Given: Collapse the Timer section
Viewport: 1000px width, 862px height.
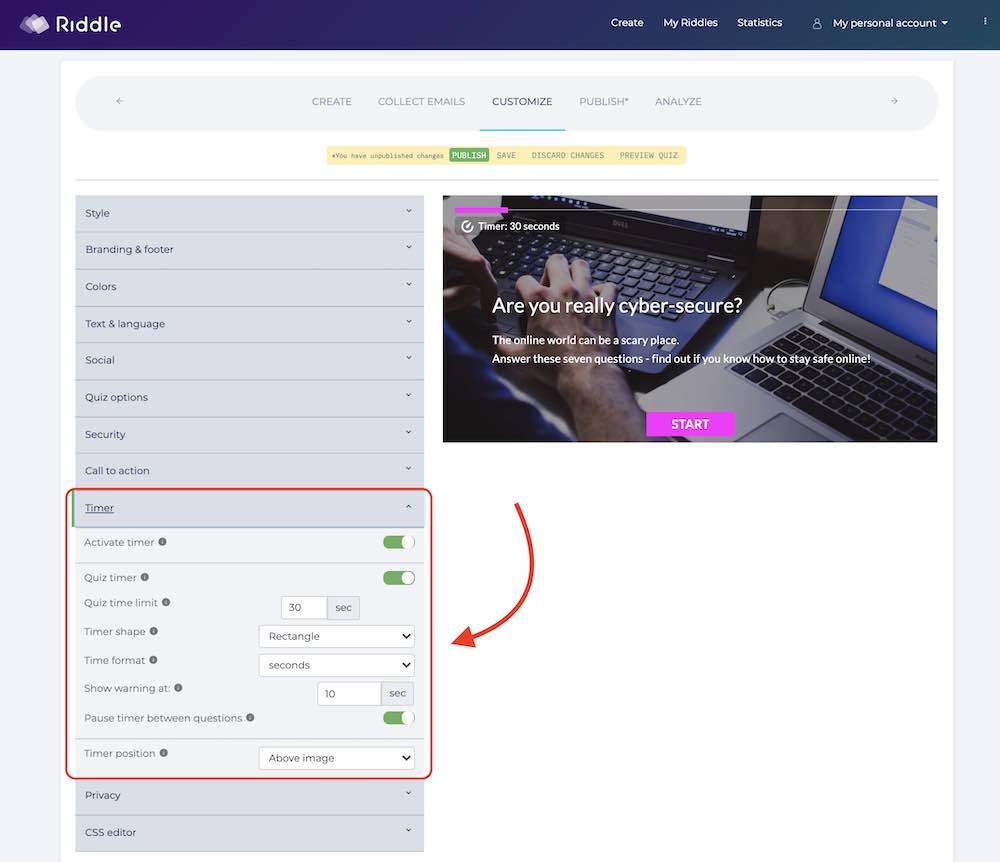Looking at the screenshot, I should (x=249, y=508).
